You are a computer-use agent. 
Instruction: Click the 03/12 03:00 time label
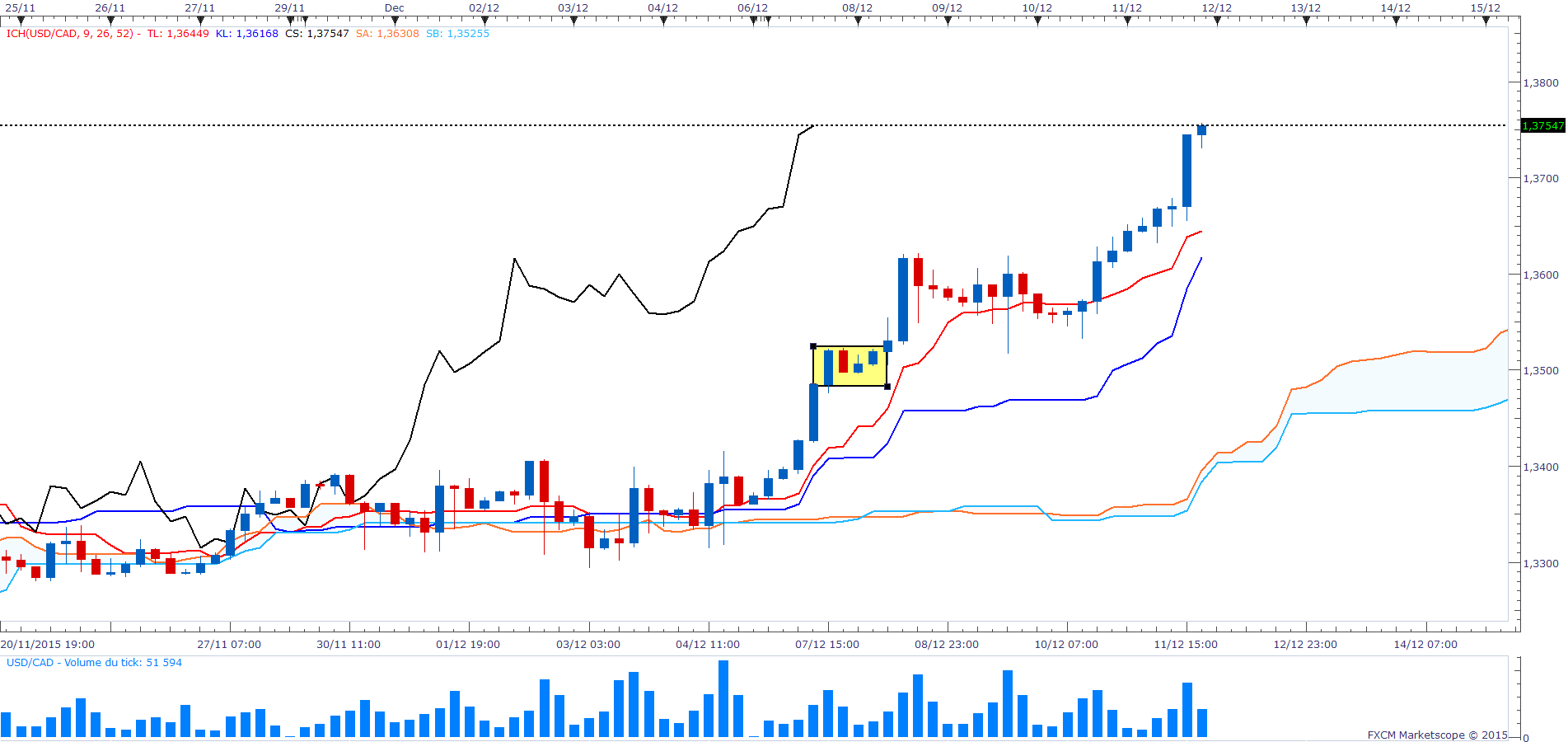(588, 645)
